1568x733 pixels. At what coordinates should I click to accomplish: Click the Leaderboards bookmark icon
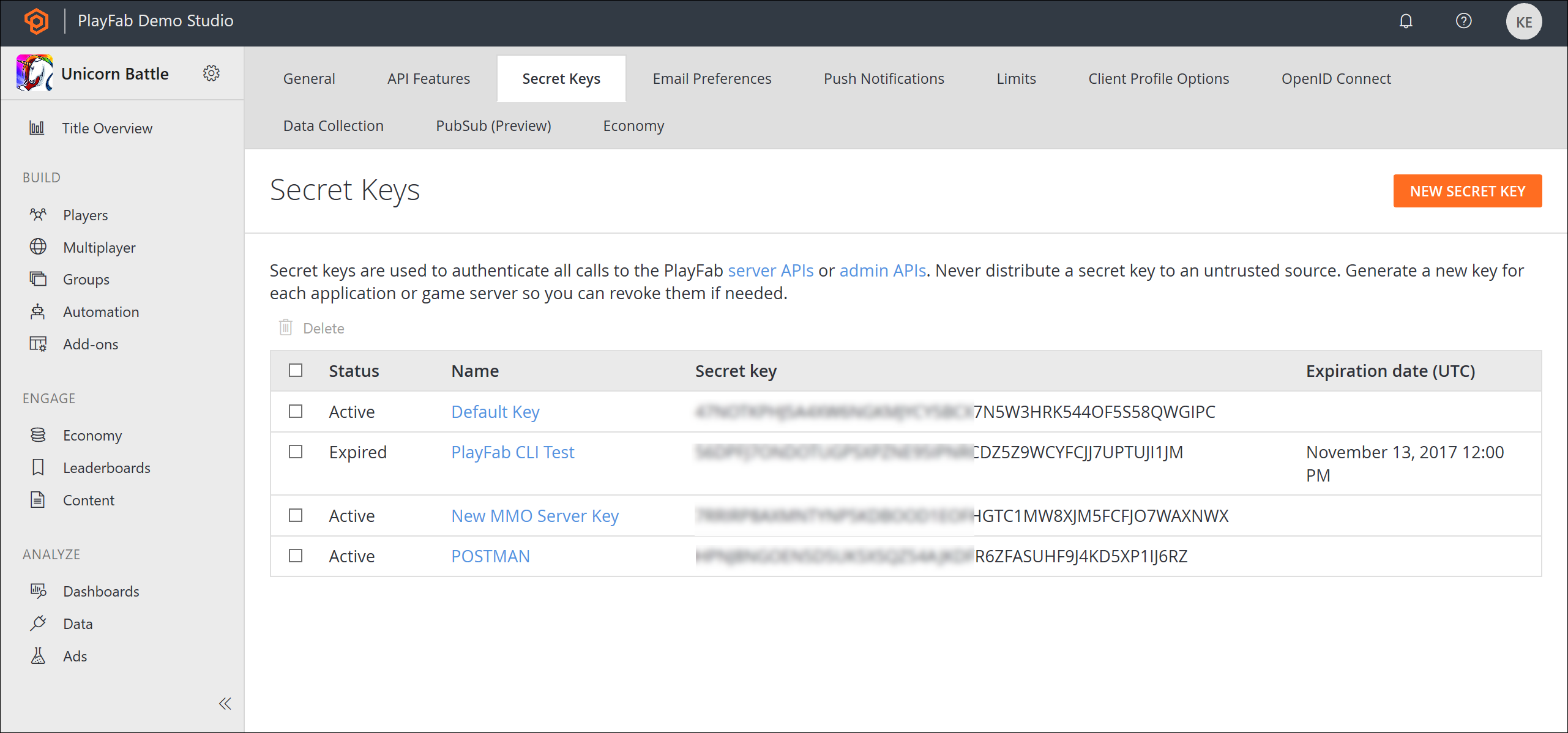tap(38, 467)
